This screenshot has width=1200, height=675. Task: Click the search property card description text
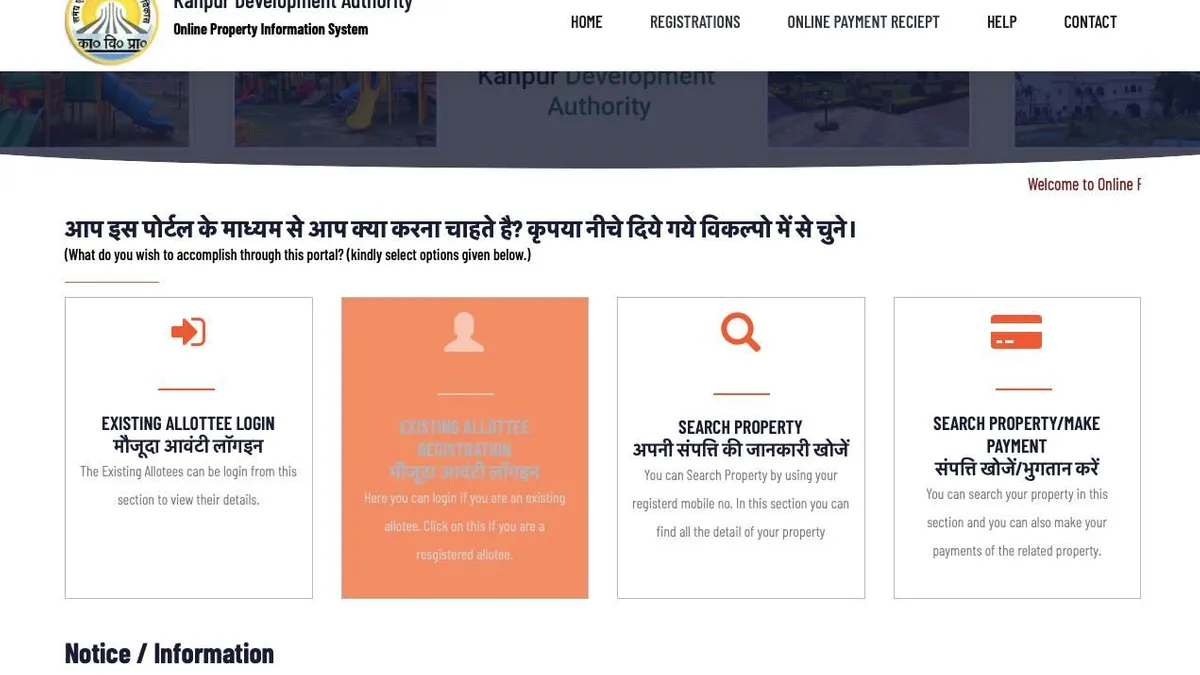click(740, 503)
